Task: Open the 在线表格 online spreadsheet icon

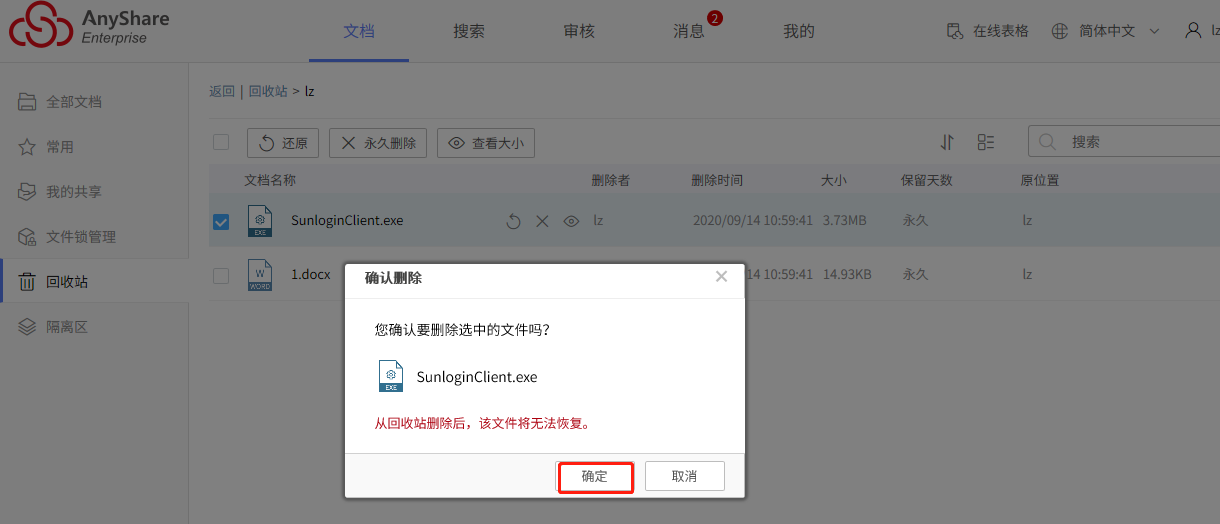Action: tap(955, 31)
